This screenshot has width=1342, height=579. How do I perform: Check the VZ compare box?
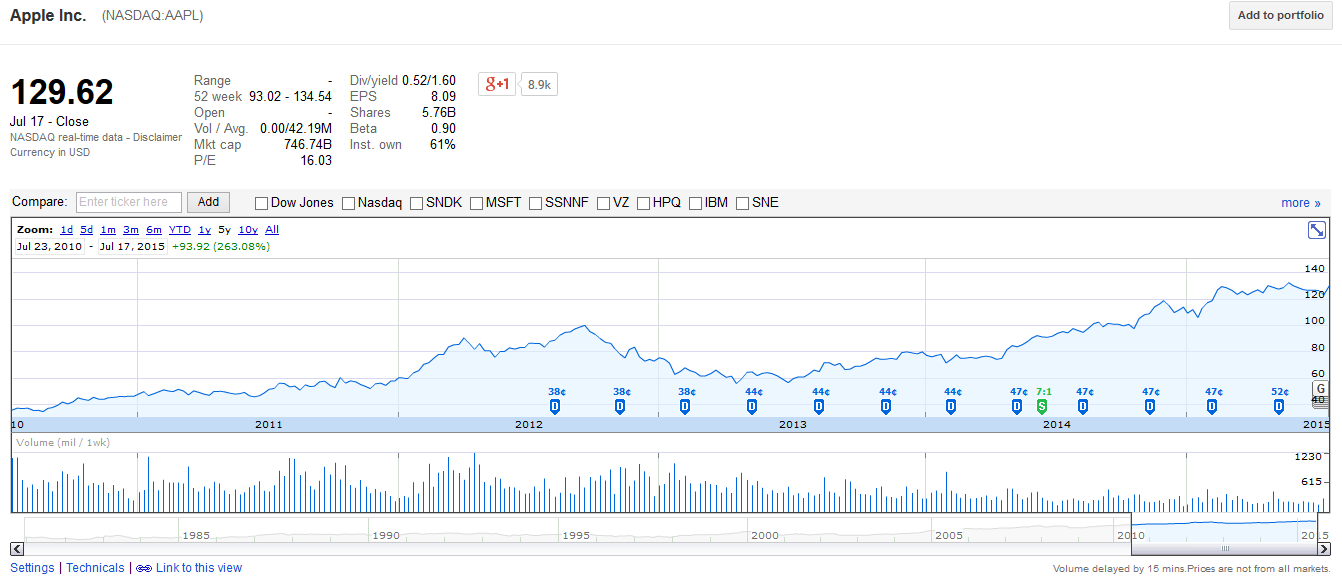(603, 203)
